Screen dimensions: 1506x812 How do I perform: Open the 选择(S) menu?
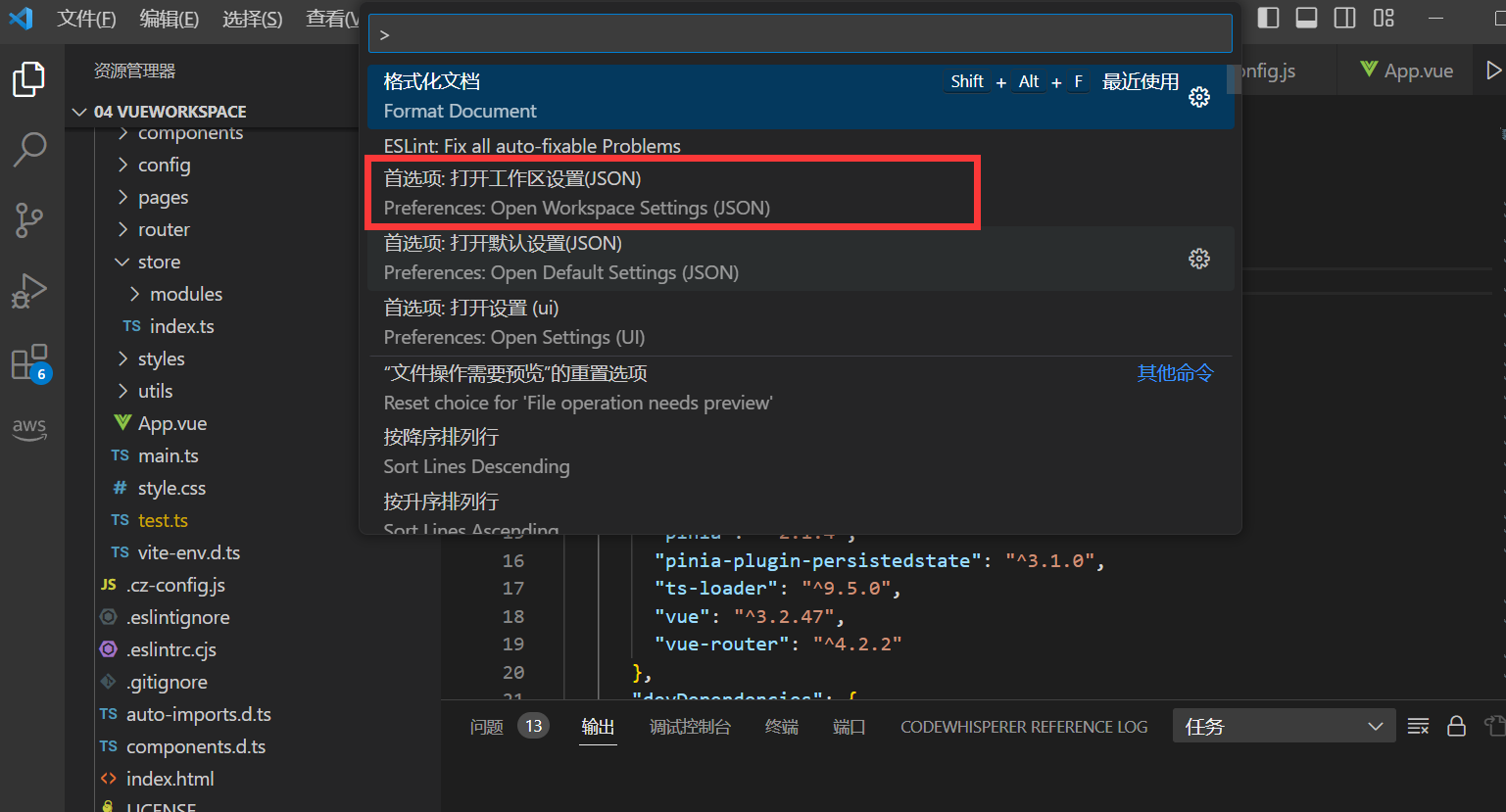[x=252, y=19]
